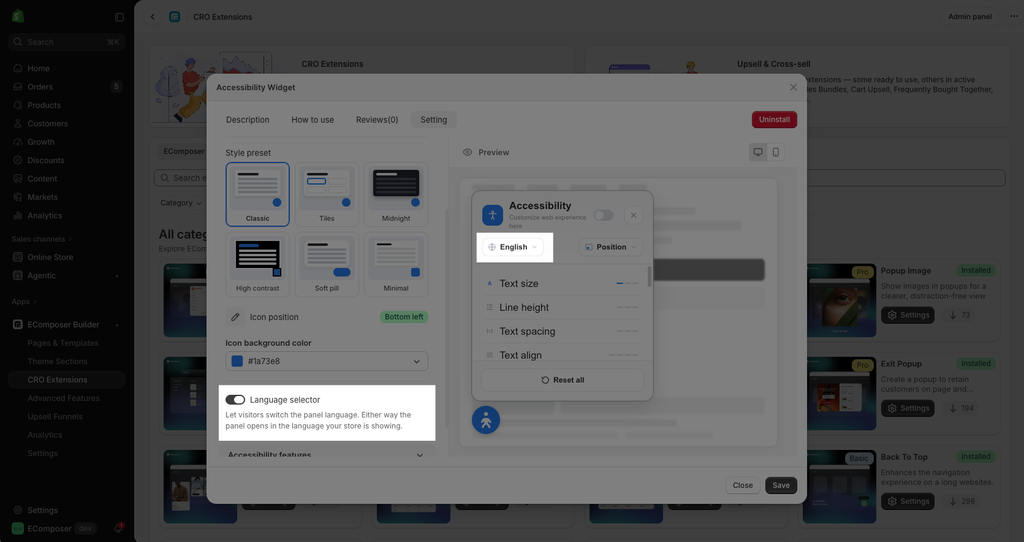Open the Home sidebar icon
1024x542 pixels.
[18, 68]
